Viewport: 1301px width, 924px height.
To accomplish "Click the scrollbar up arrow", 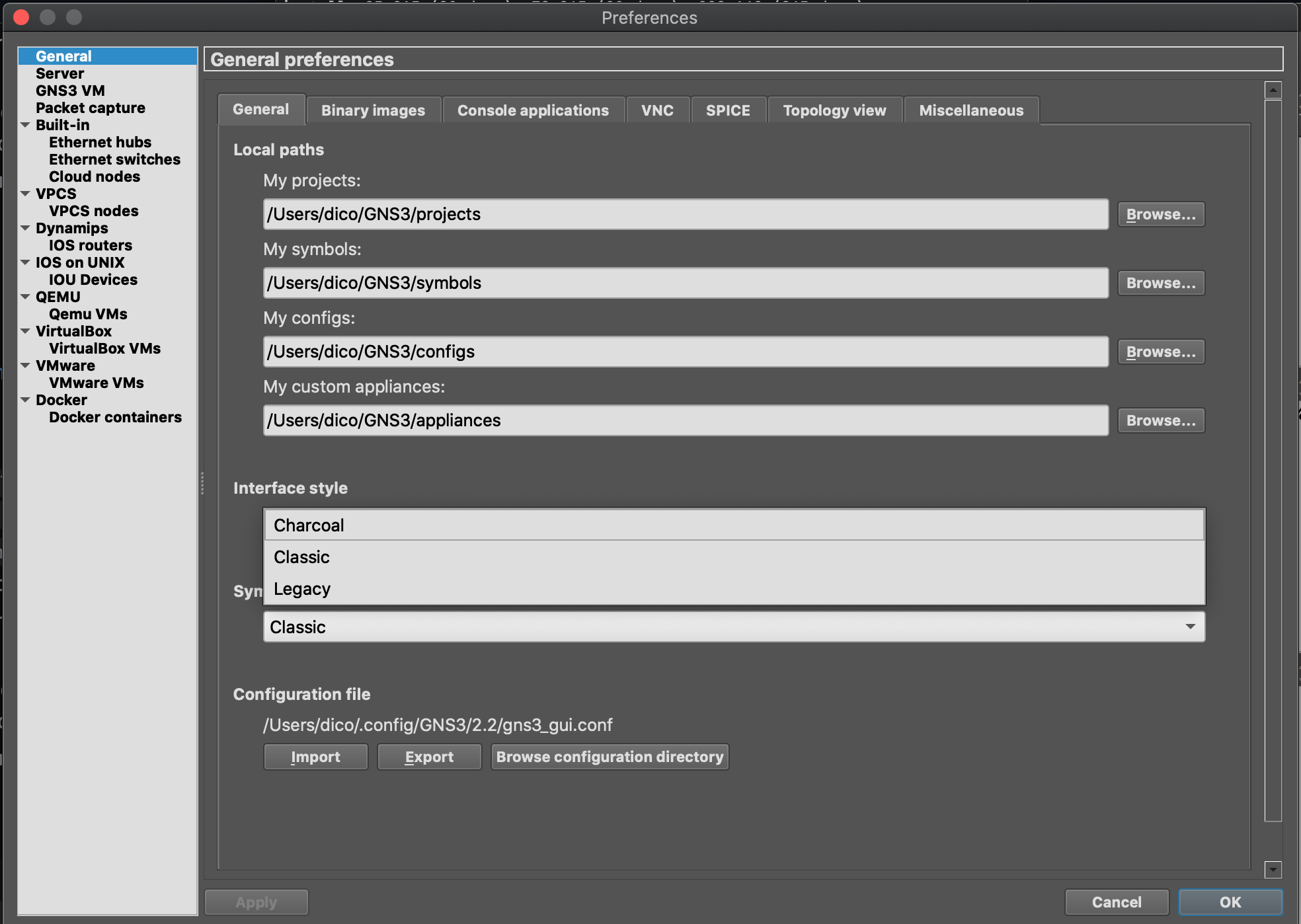I will click(x=1273, y=90).
